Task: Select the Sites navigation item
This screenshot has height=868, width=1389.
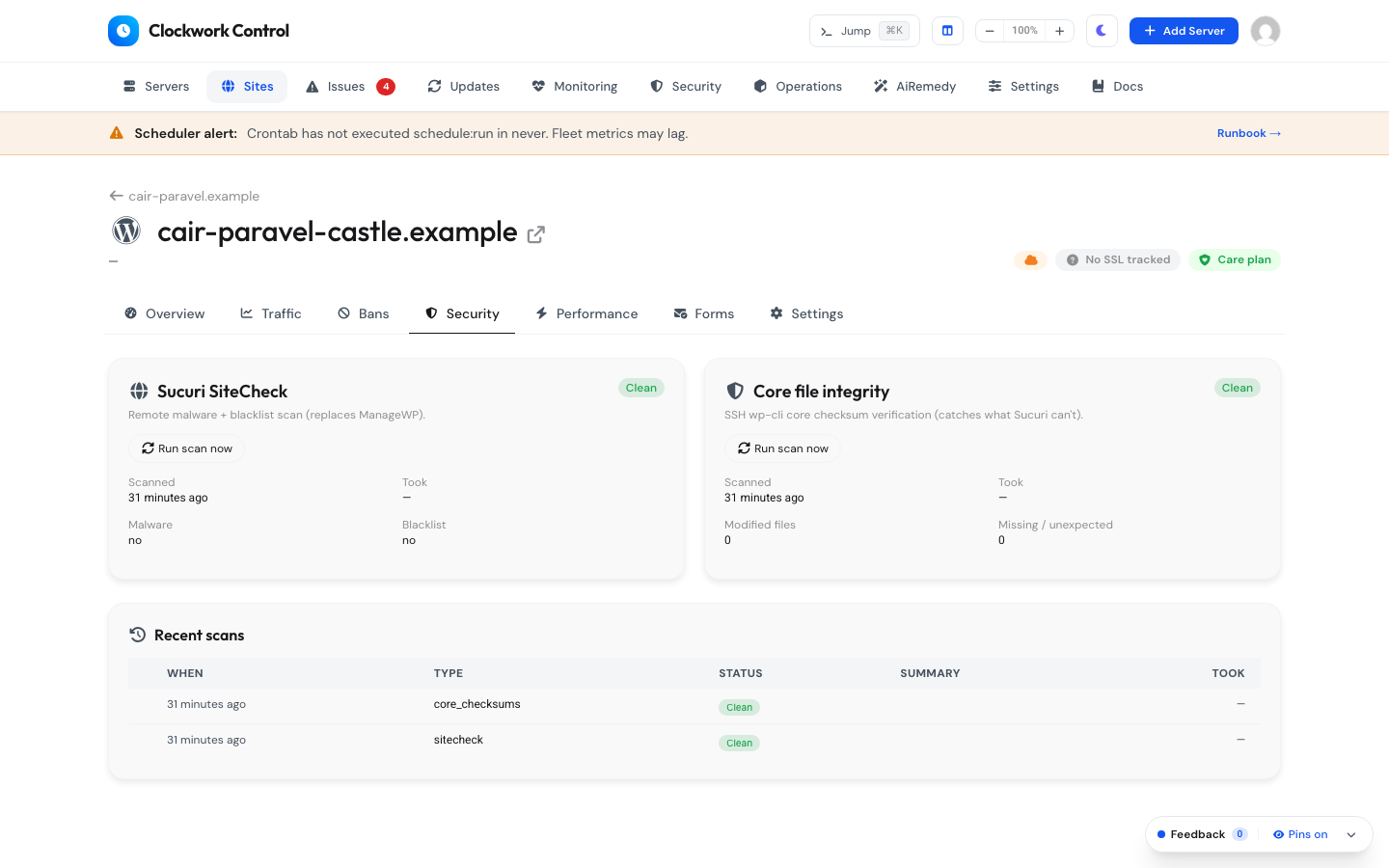Action: click(x=248, y=87)
